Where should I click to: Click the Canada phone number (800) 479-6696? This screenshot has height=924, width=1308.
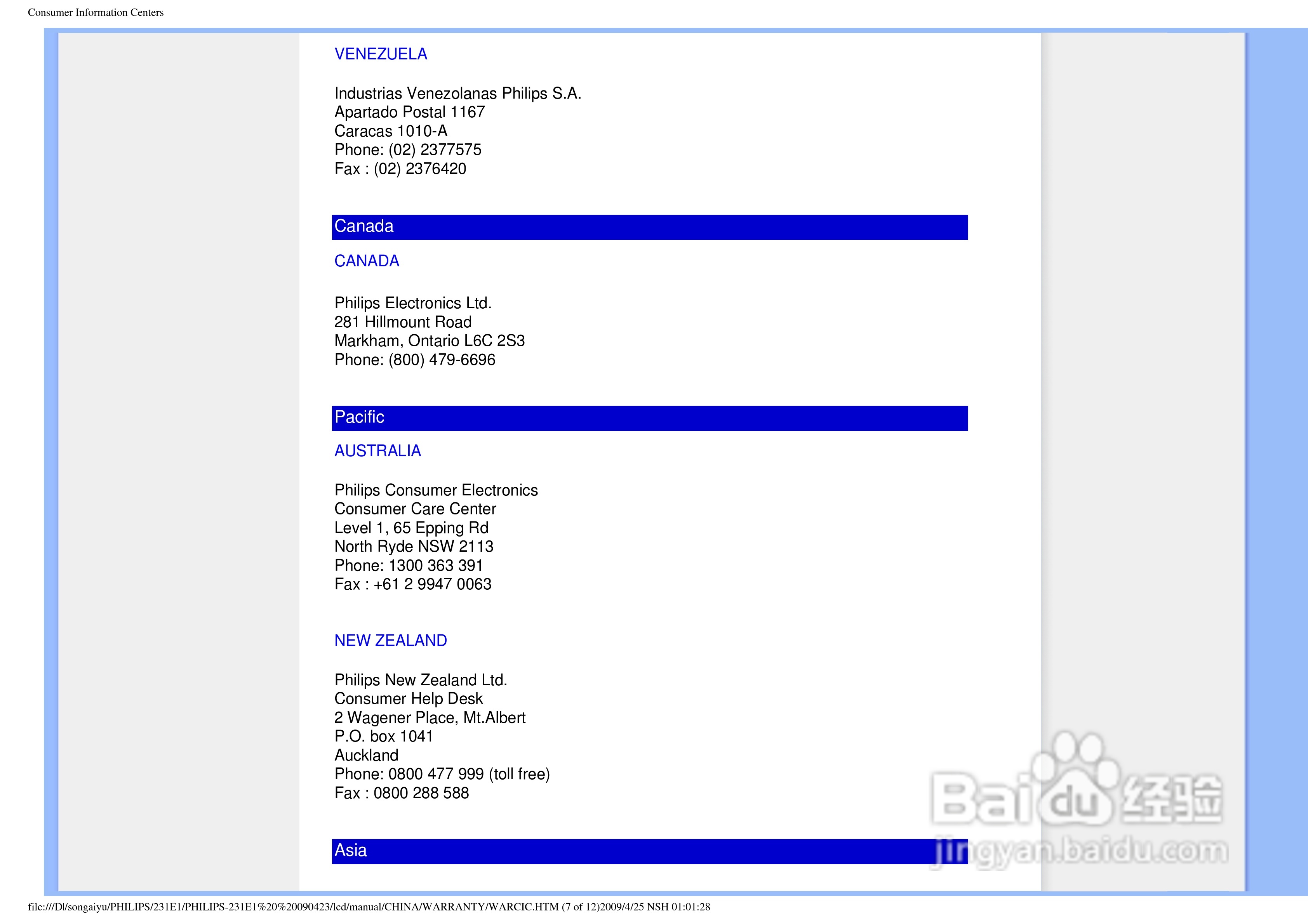442,360
